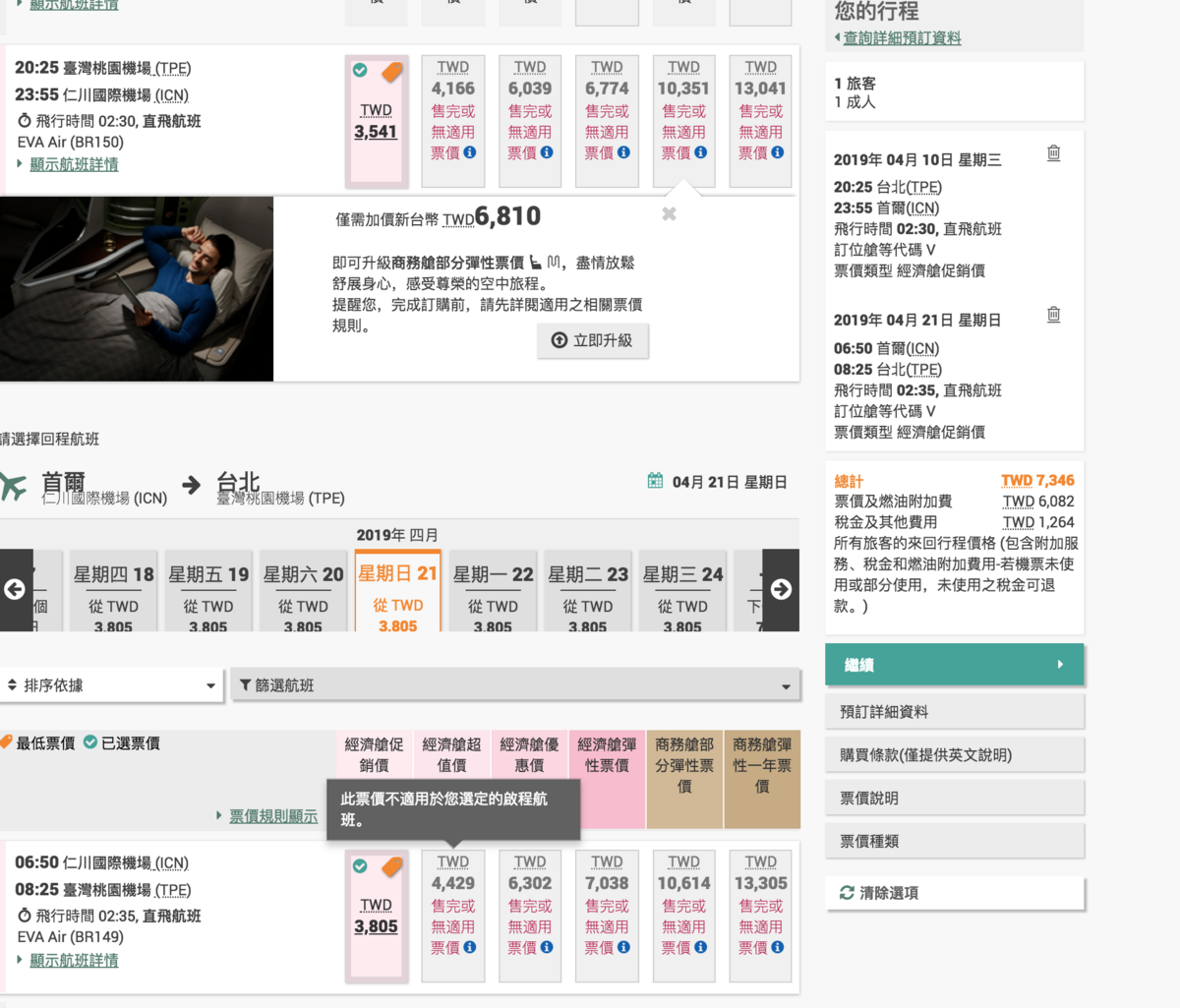Select the TWD 3,541 promo fare for BR150

[x=376, y=121]
